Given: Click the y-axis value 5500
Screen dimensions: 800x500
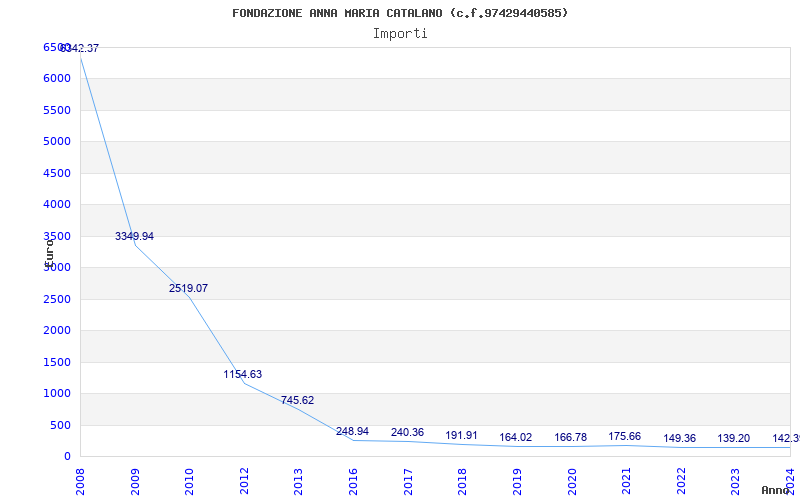Looking at the screenshot, I should [x=57, y=110].
